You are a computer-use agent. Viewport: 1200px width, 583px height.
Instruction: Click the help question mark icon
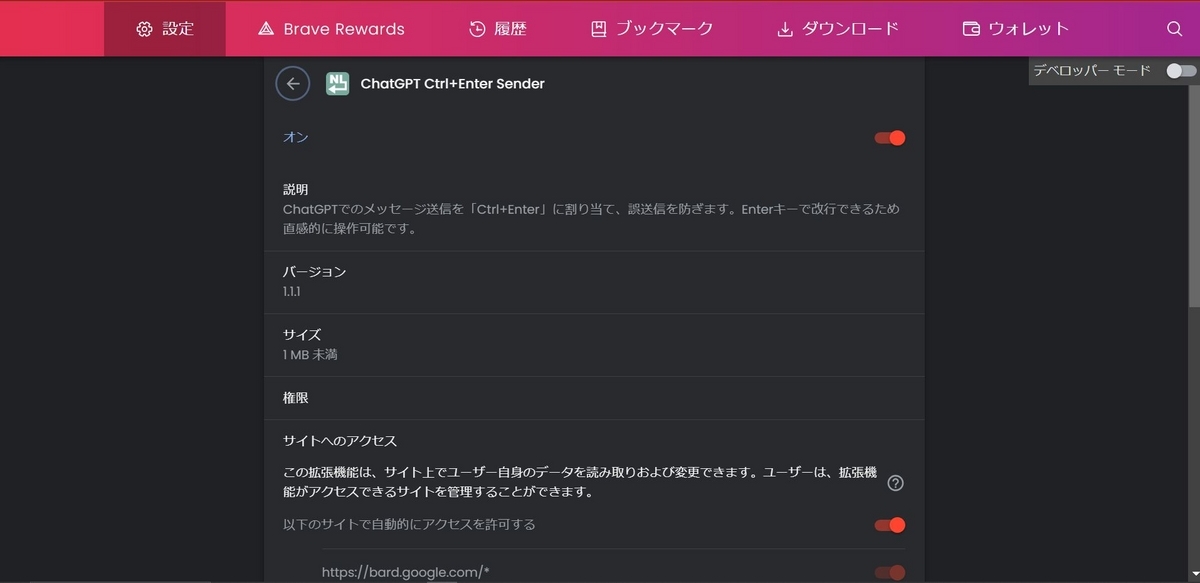[896, 483]
